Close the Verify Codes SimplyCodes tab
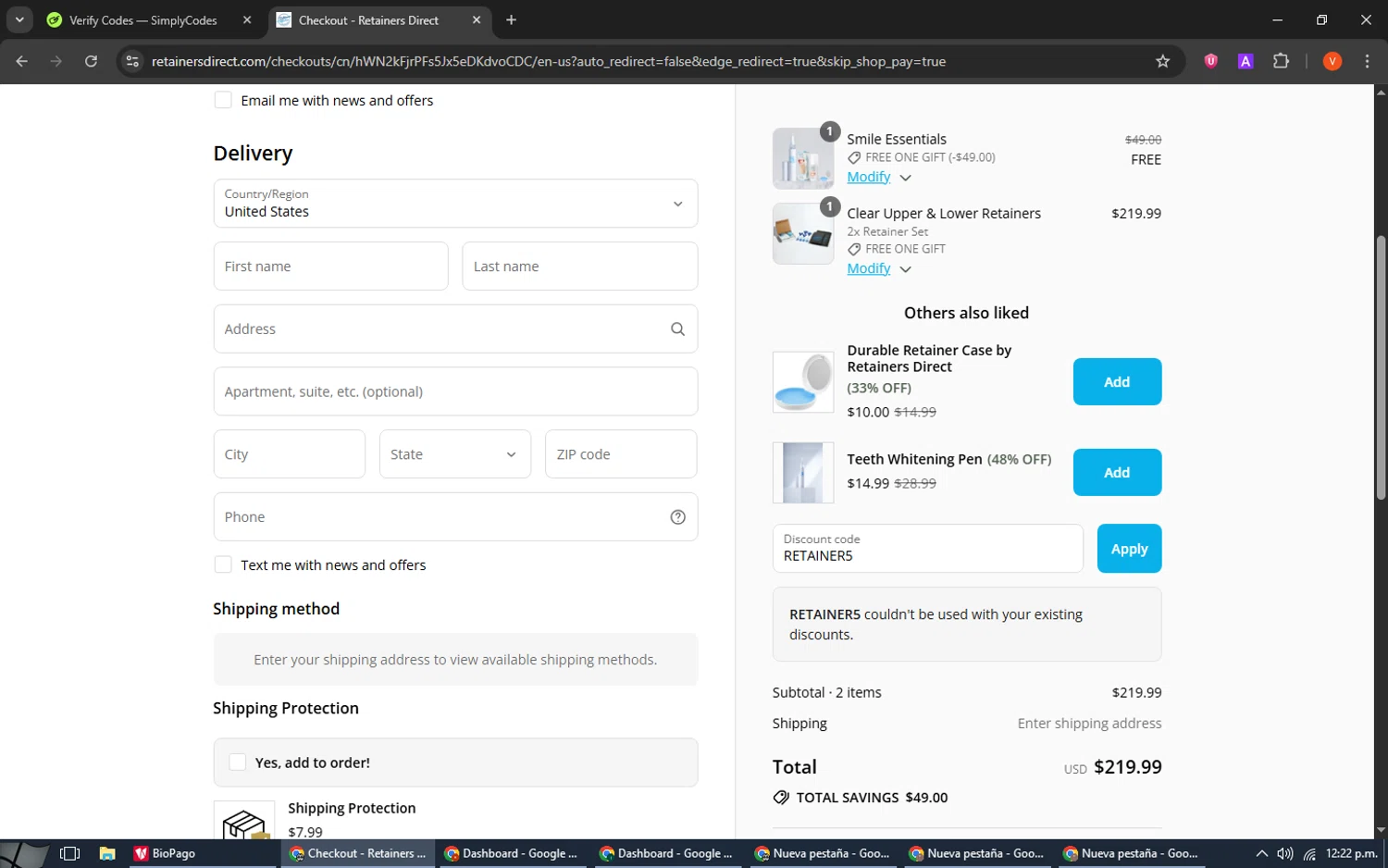This screenshot has width=1388, height=868. (x=247, y=19)
